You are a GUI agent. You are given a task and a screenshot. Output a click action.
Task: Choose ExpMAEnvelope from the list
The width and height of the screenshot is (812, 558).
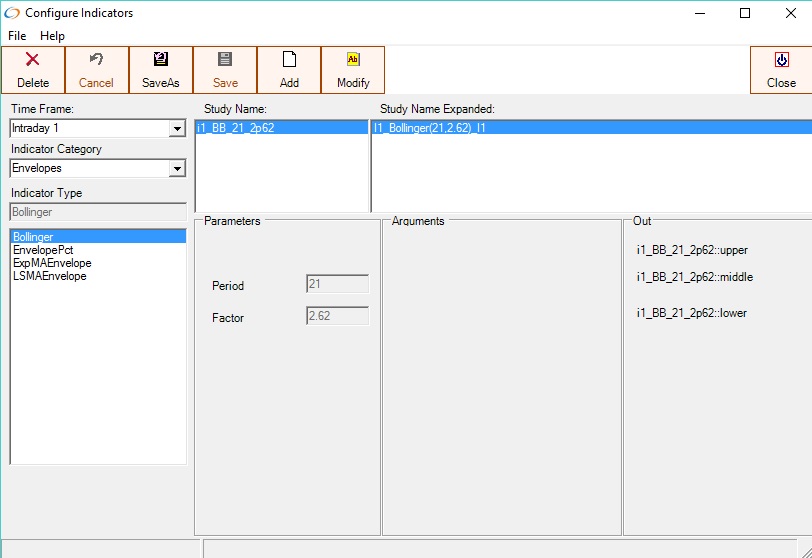[x=52, y=263]
